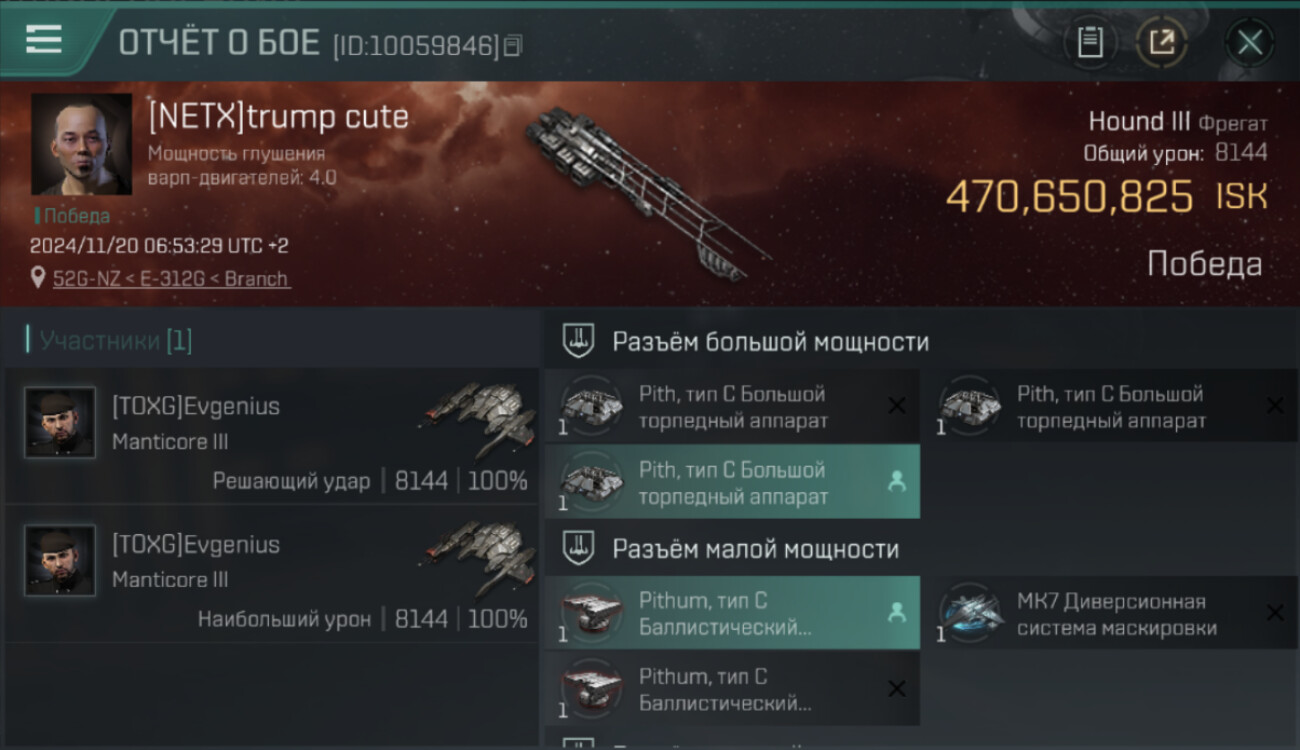Open Evgenius portrait in Наибольший урон row
The width and height of the screenshot is (1300, 750).
coord(60,561)
